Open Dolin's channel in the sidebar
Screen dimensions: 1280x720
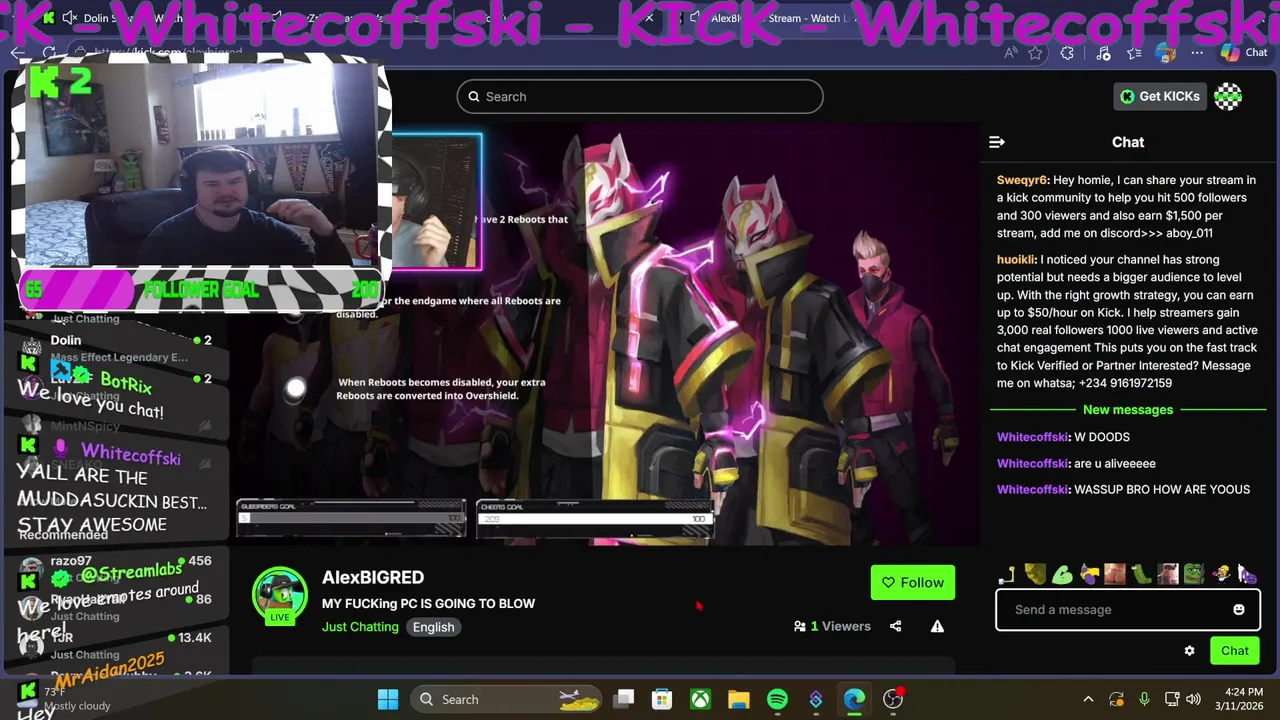(117, 348)
